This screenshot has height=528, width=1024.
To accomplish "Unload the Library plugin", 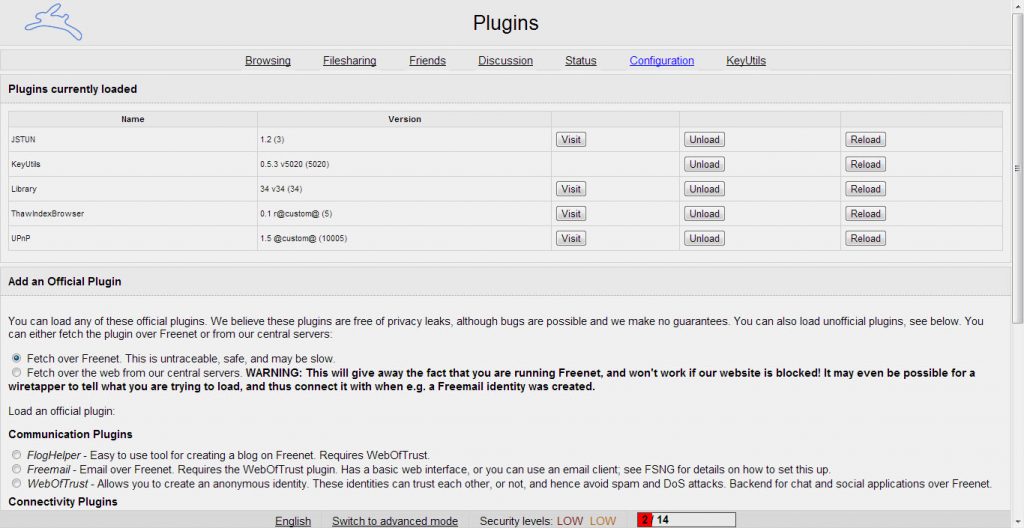I will (x=704, y=190).
